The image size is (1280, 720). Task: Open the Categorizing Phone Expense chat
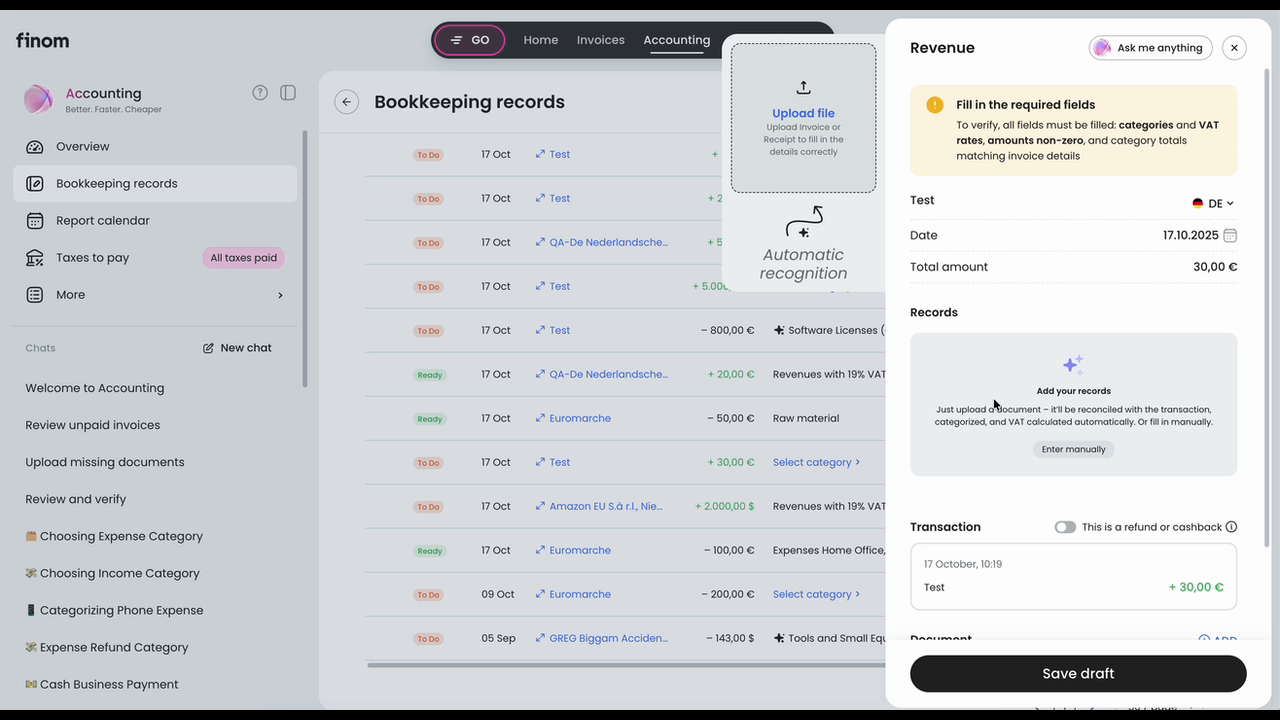[x=114, y=610]
